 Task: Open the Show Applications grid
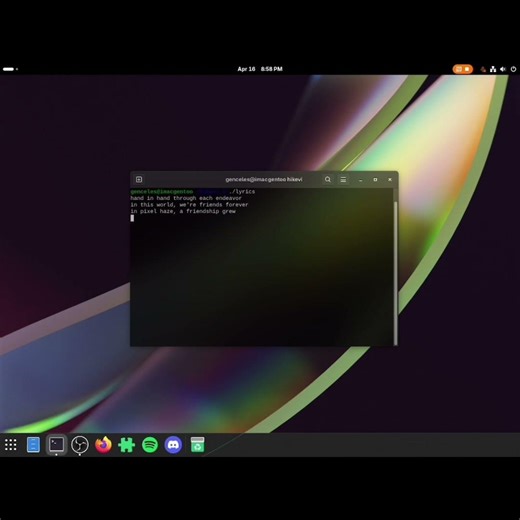click(x=10, y=445)
